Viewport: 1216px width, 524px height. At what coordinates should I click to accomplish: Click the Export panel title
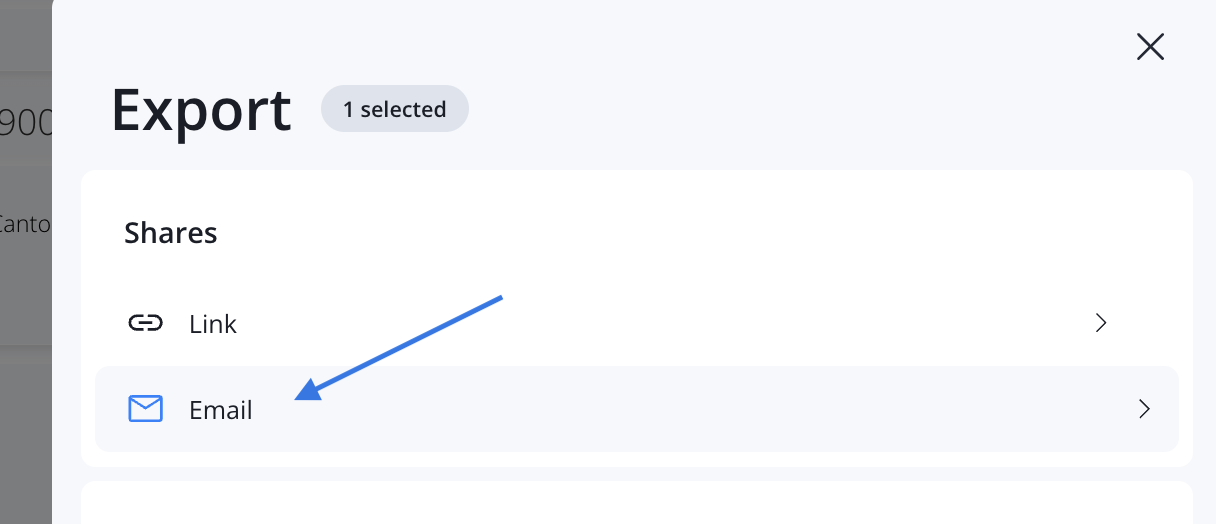tap(201, 110)
